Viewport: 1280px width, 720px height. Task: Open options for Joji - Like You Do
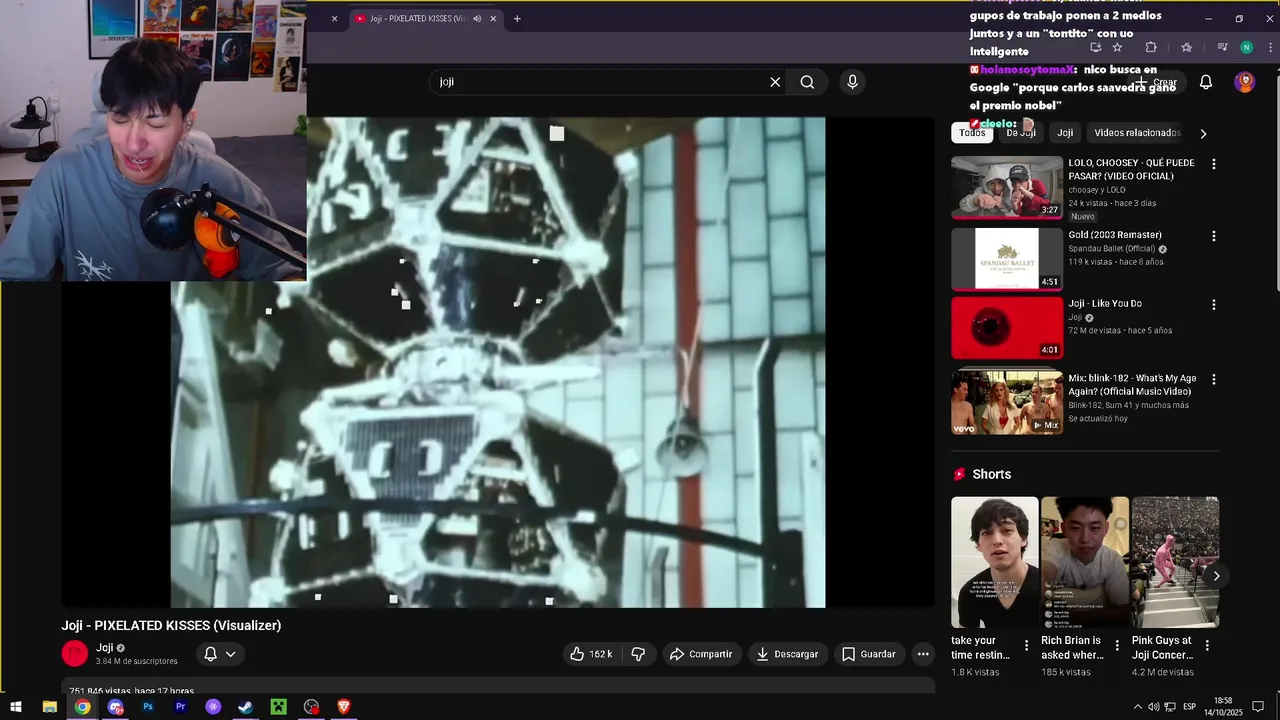pos(1214,305)
